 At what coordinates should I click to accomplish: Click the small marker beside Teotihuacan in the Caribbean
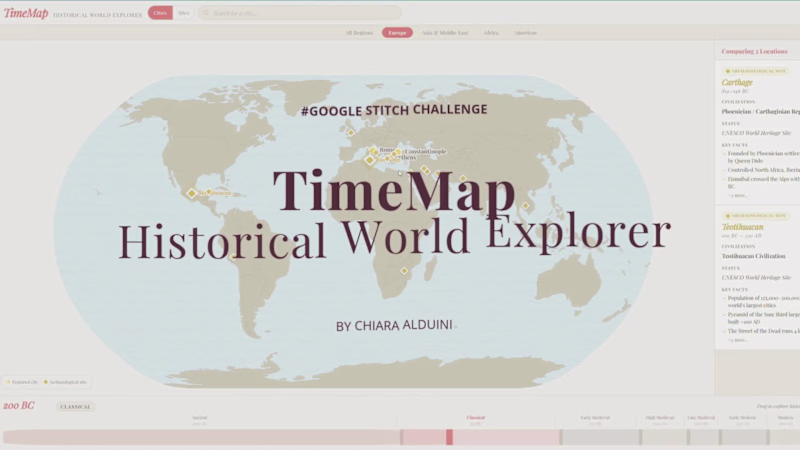coord(209,192)
